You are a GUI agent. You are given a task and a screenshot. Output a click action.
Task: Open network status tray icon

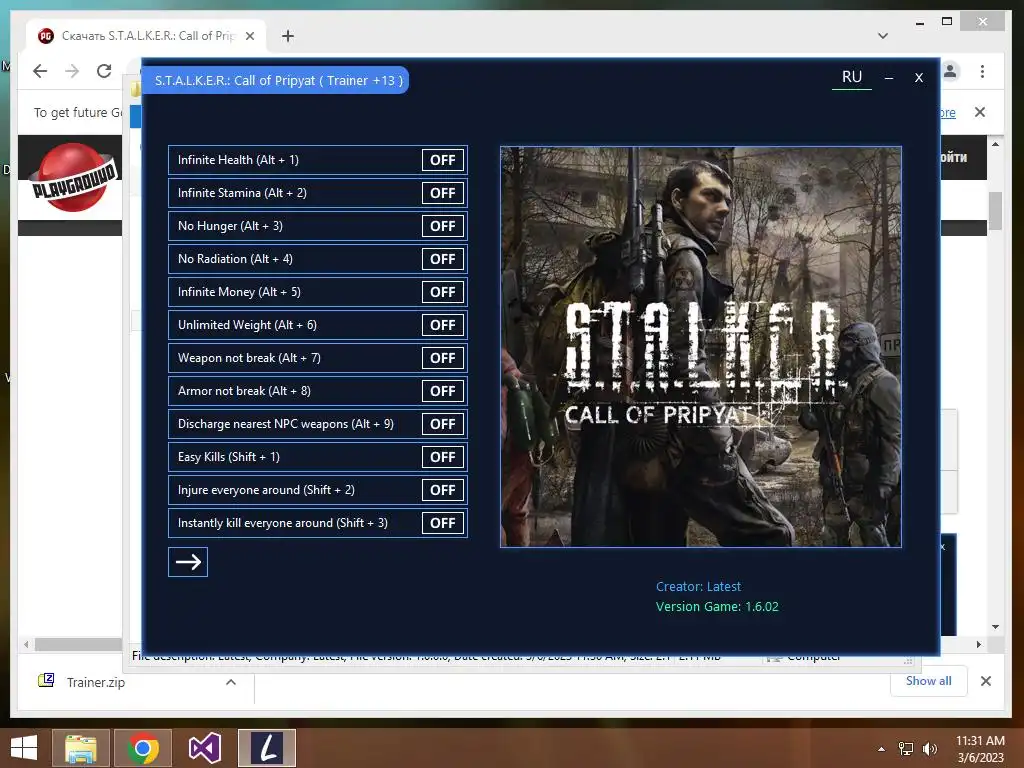[906, 749]
